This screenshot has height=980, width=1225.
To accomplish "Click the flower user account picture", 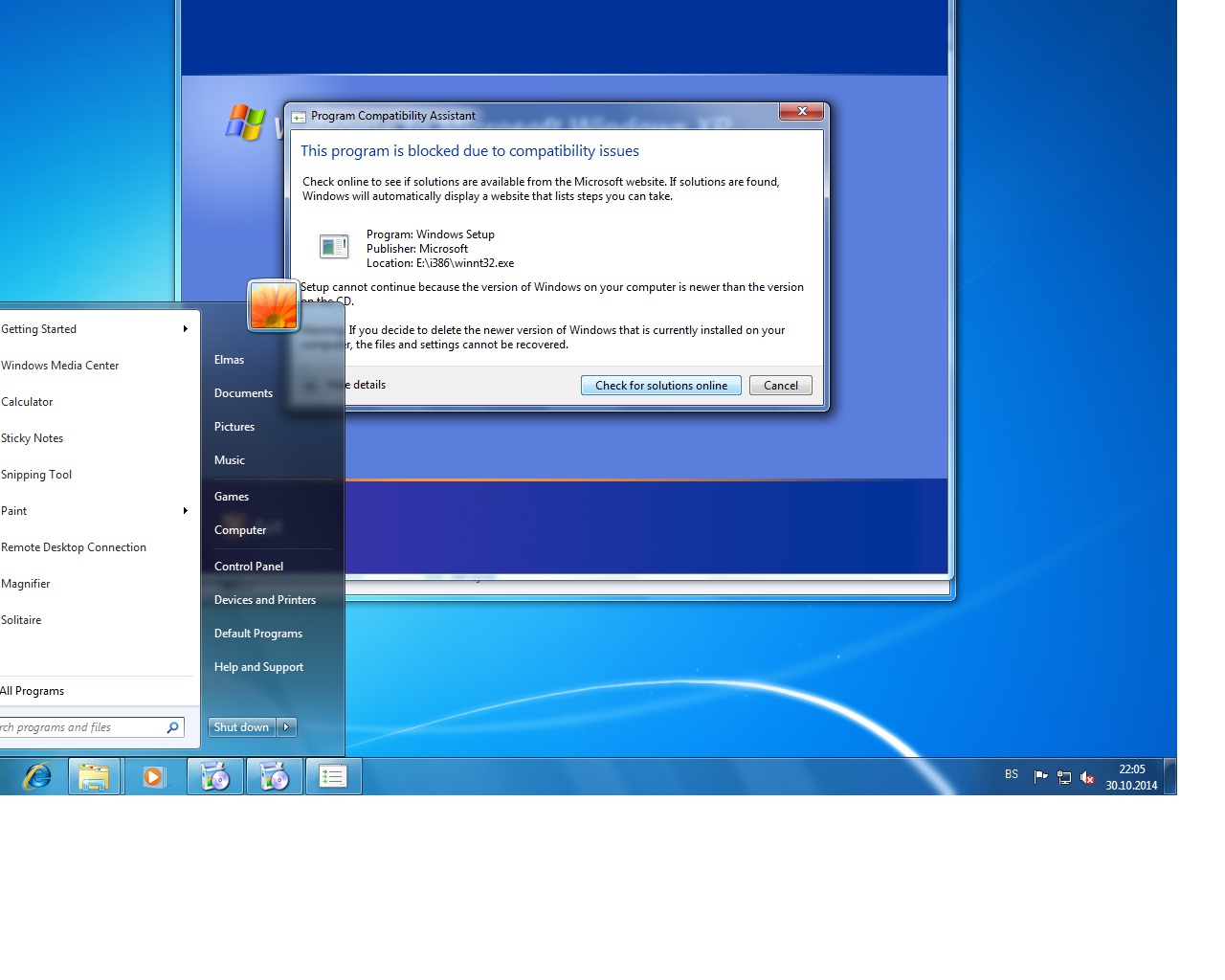I will pos(273,305).
